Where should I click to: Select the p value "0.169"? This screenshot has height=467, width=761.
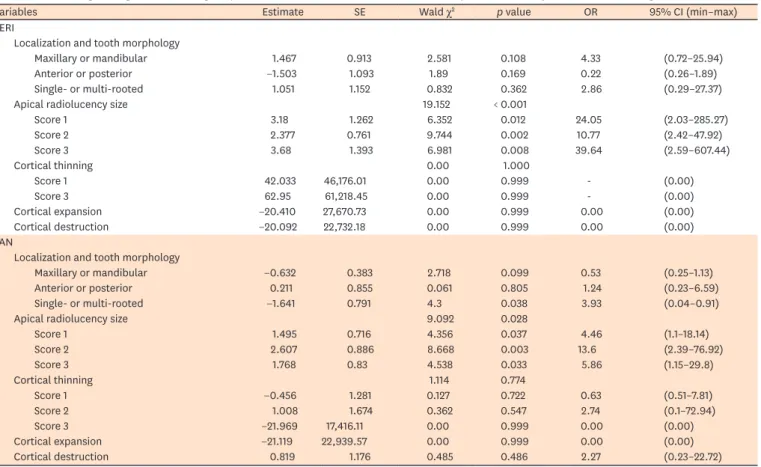click(513, 74)
